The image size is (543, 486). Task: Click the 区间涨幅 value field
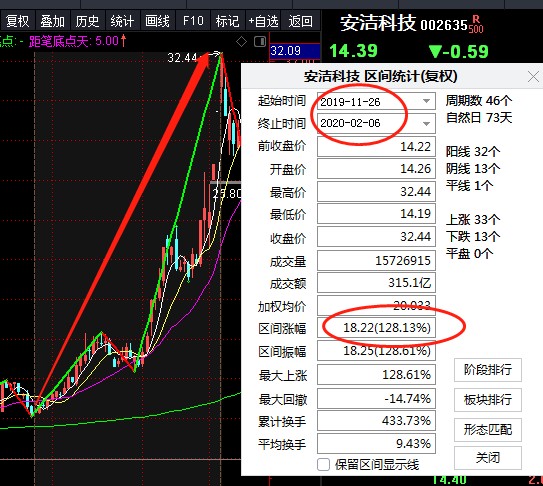(376, 328)
